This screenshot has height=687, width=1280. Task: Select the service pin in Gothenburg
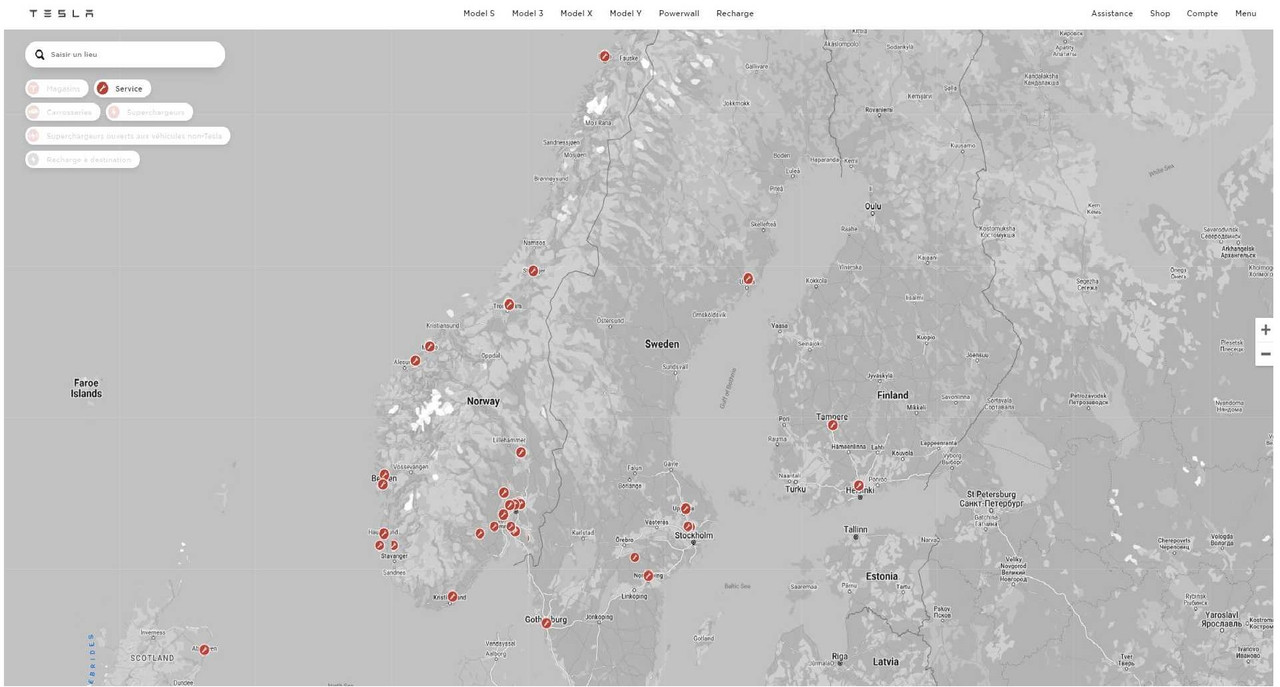click(x=546, y=623)
